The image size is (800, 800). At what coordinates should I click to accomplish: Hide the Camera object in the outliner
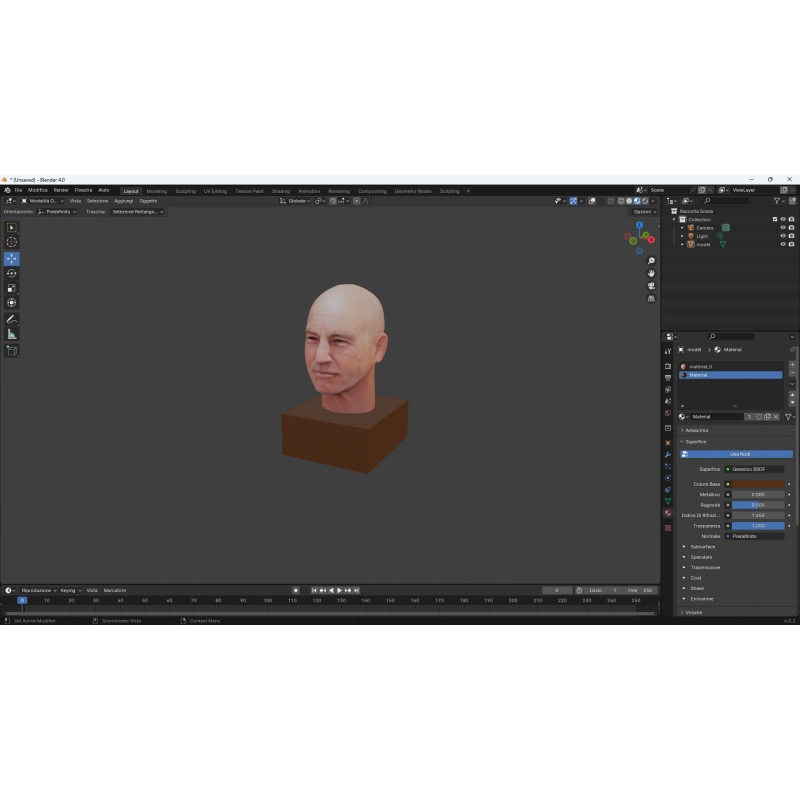pos(783,228)
